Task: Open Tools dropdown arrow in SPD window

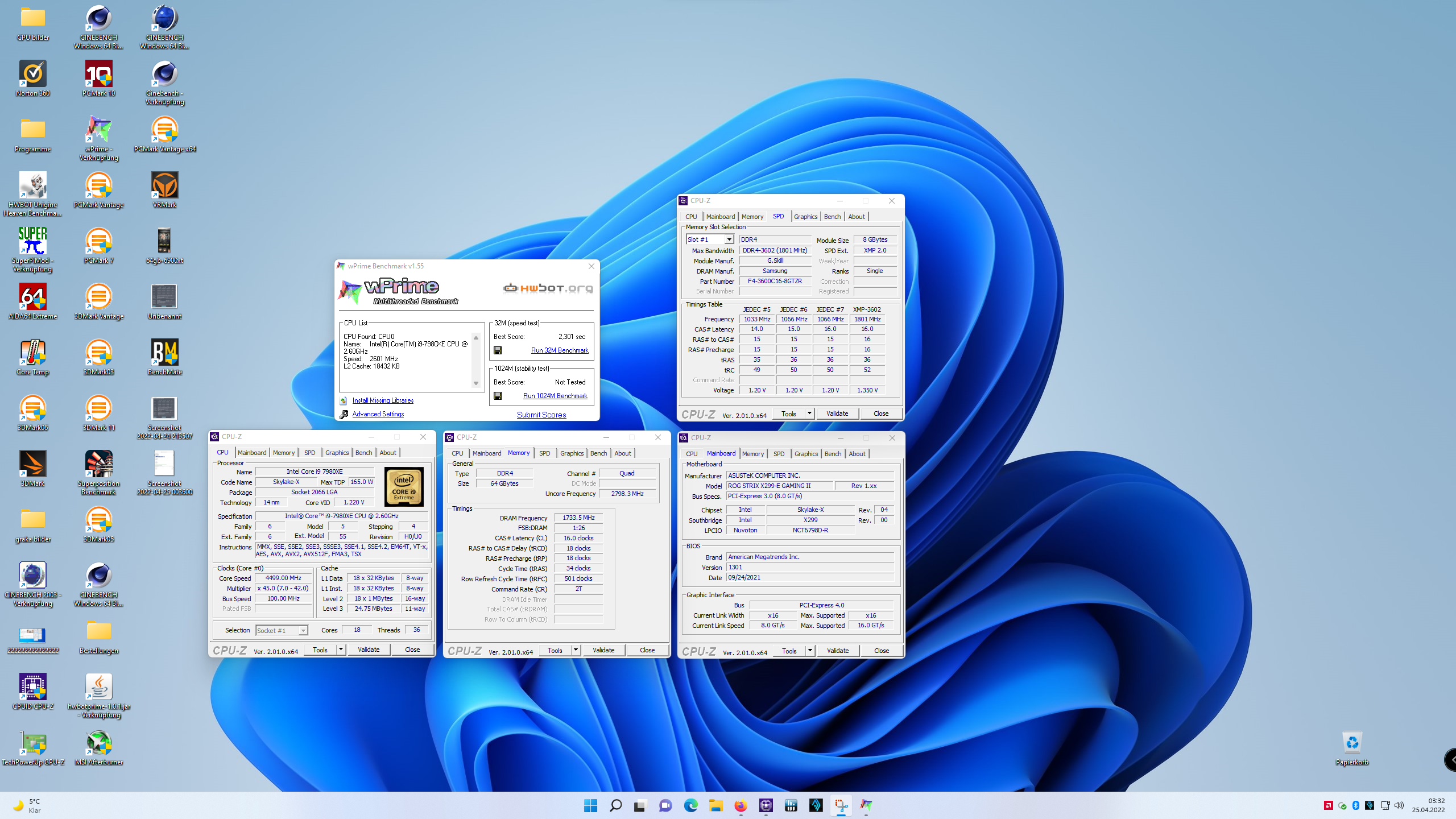Action: [x=810, y=413]
